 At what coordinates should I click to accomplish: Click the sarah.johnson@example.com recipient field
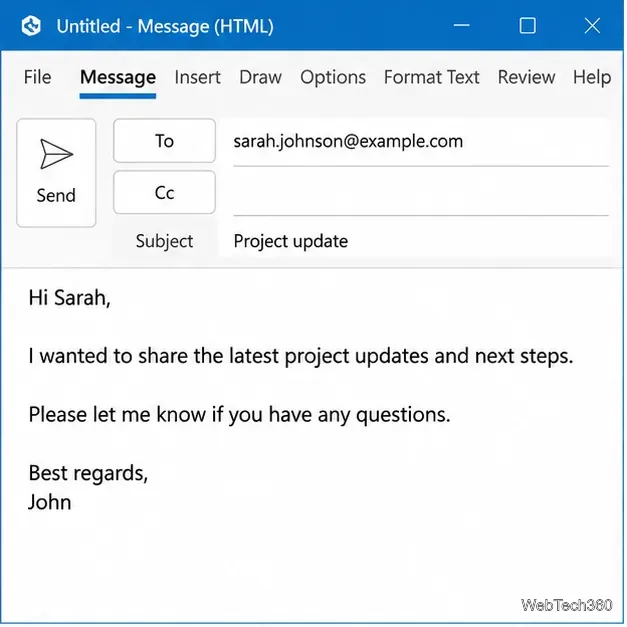click(x=421, y=142)
